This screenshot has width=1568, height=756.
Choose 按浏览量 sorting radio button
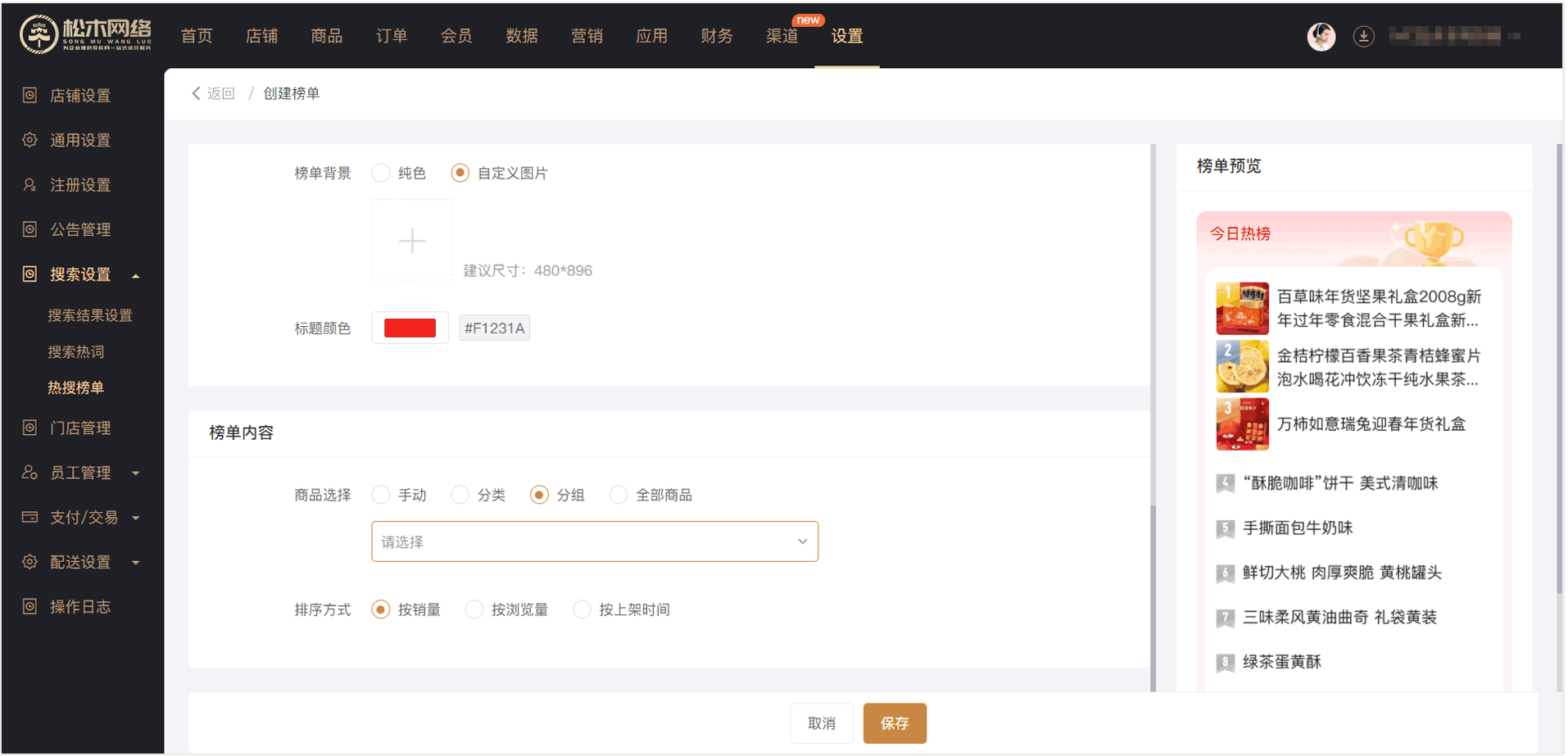474,610
